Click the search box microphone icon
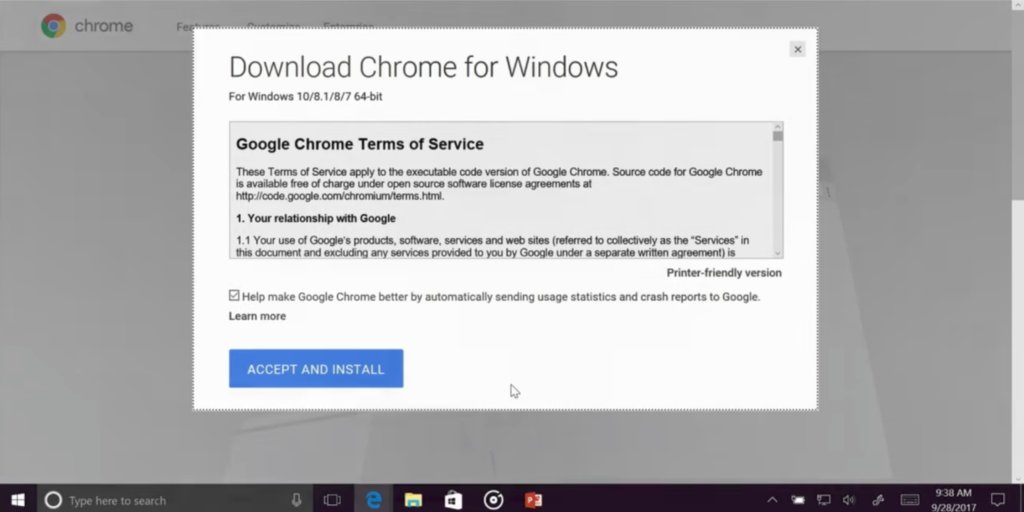The width and height of the screenshot is (1024, 512). pyautogui.click(x=296, y=500)
